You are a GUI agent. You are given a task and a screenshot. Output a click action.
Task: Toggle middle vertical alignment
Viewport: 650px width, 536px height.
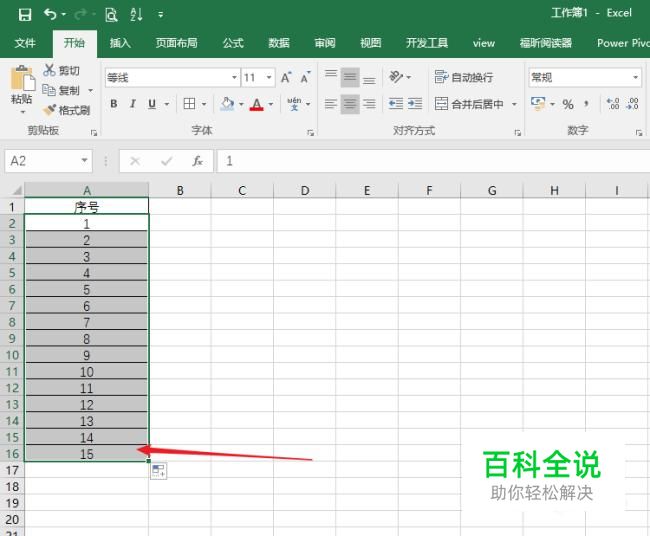coord(350,78)
